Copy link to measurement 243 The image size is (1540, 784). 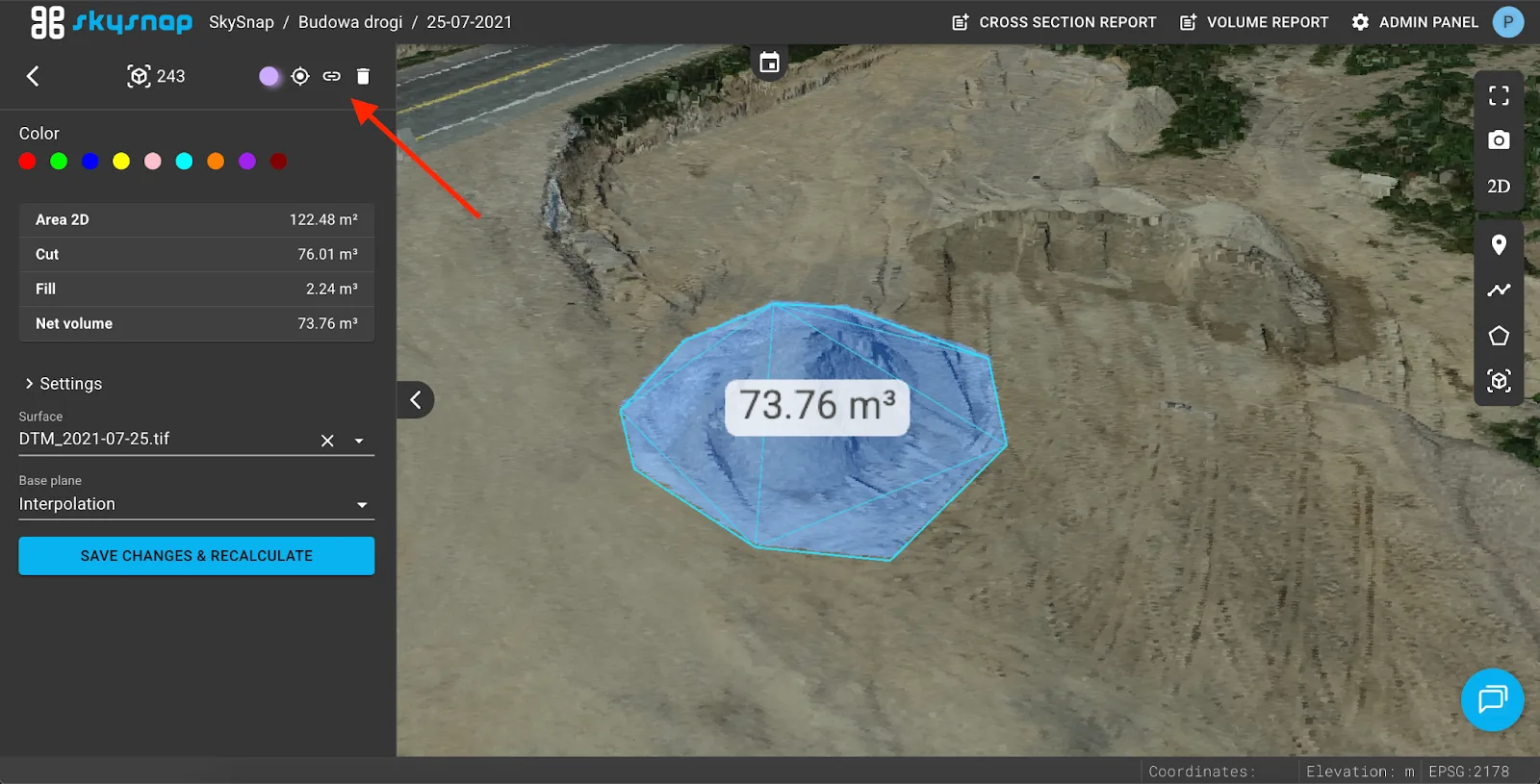tap(331, 76)
